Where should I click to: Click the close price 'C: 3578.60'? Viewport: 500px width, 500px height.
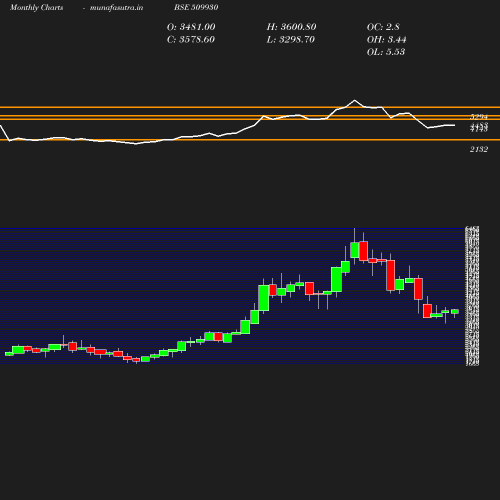pos(191,39)
